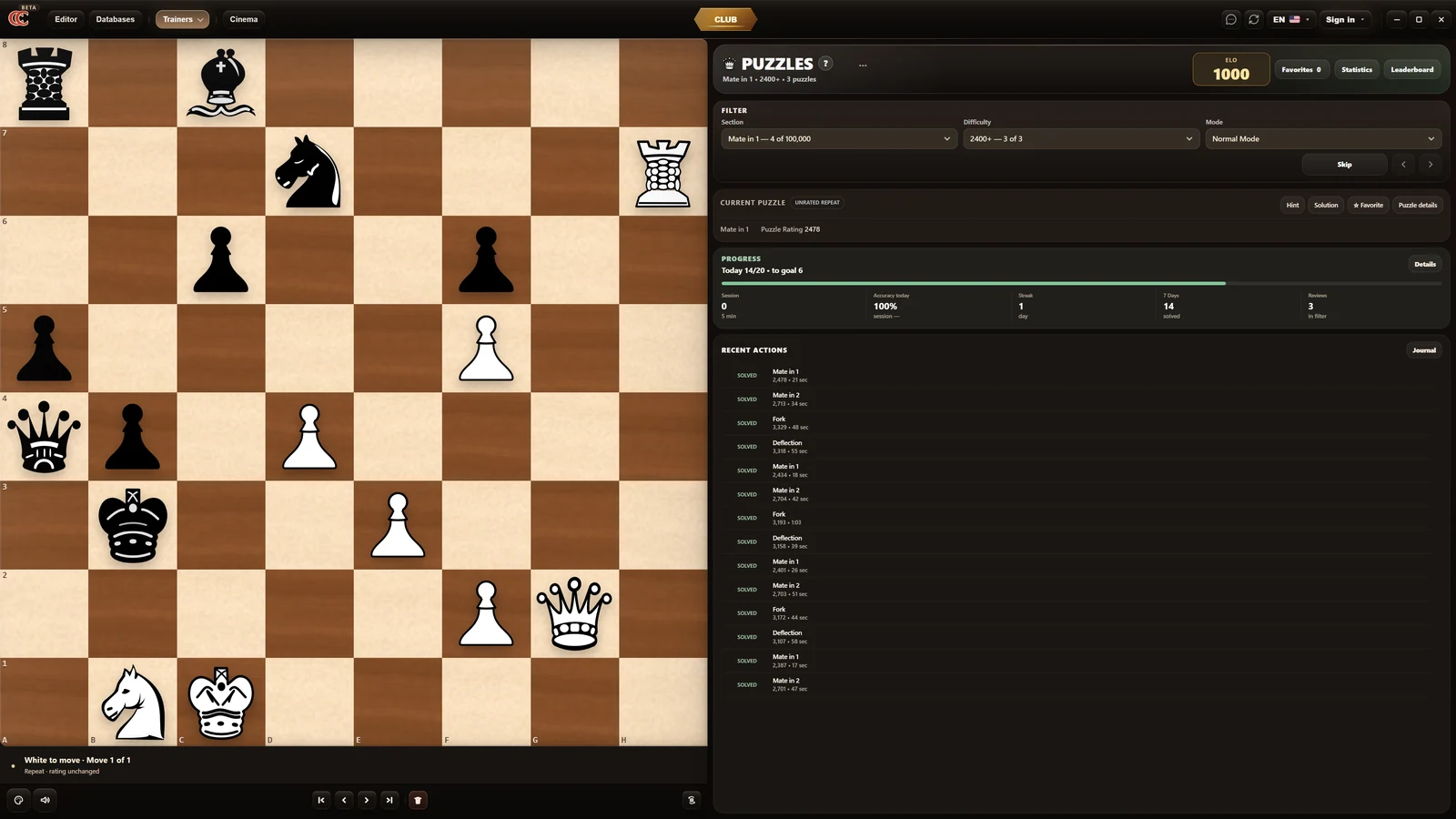The width and height of the screenshot is (1456, 819).
Task: Click the daily goal progress bar
Action: pyautogui.click(x=1081, y=284)
